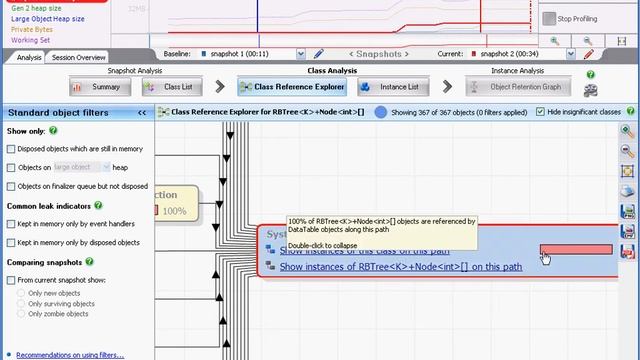Open help next to Hide insignificant classes
640x360 pixels.
click(x=631, y=111)
